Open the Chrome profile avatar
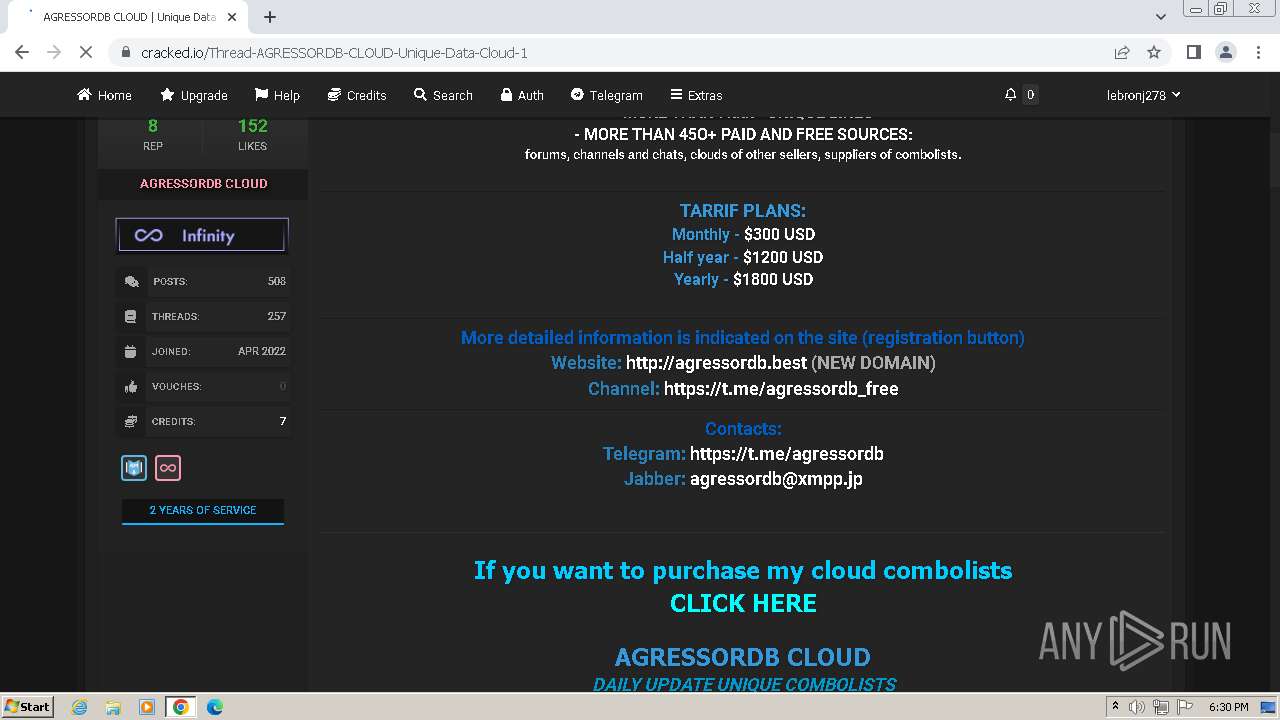The image size is (1280, 720). [1226, 52]
